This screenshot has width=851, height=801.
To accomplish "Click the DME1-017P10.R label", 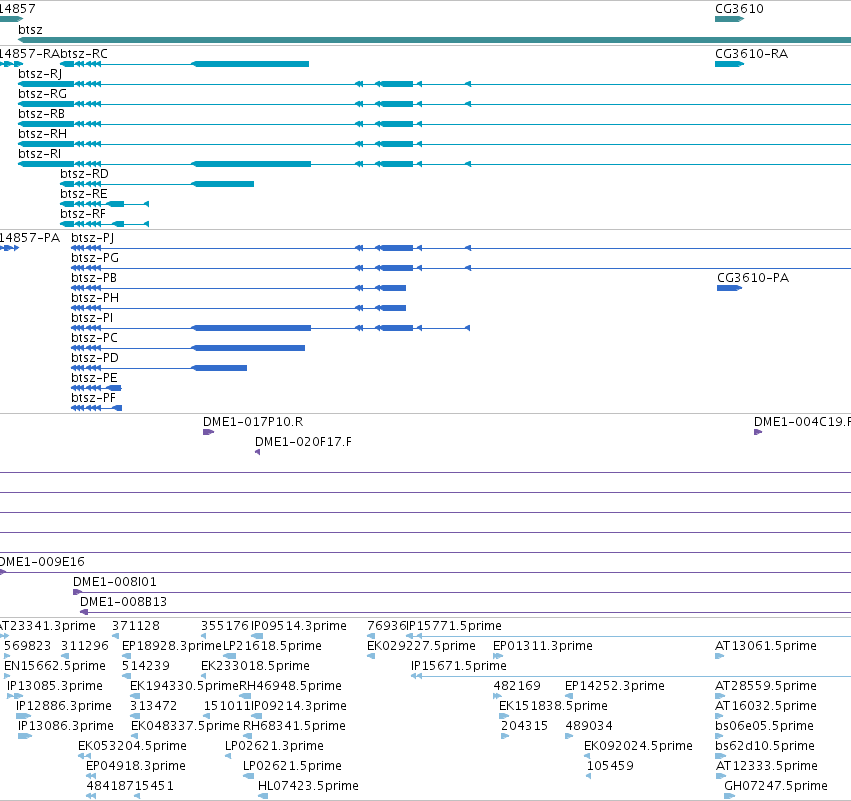I will (x=253, y=422).
